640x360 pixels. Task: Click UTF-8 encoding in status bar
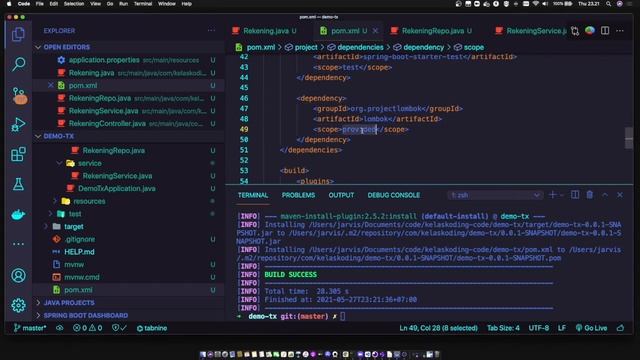539,328
